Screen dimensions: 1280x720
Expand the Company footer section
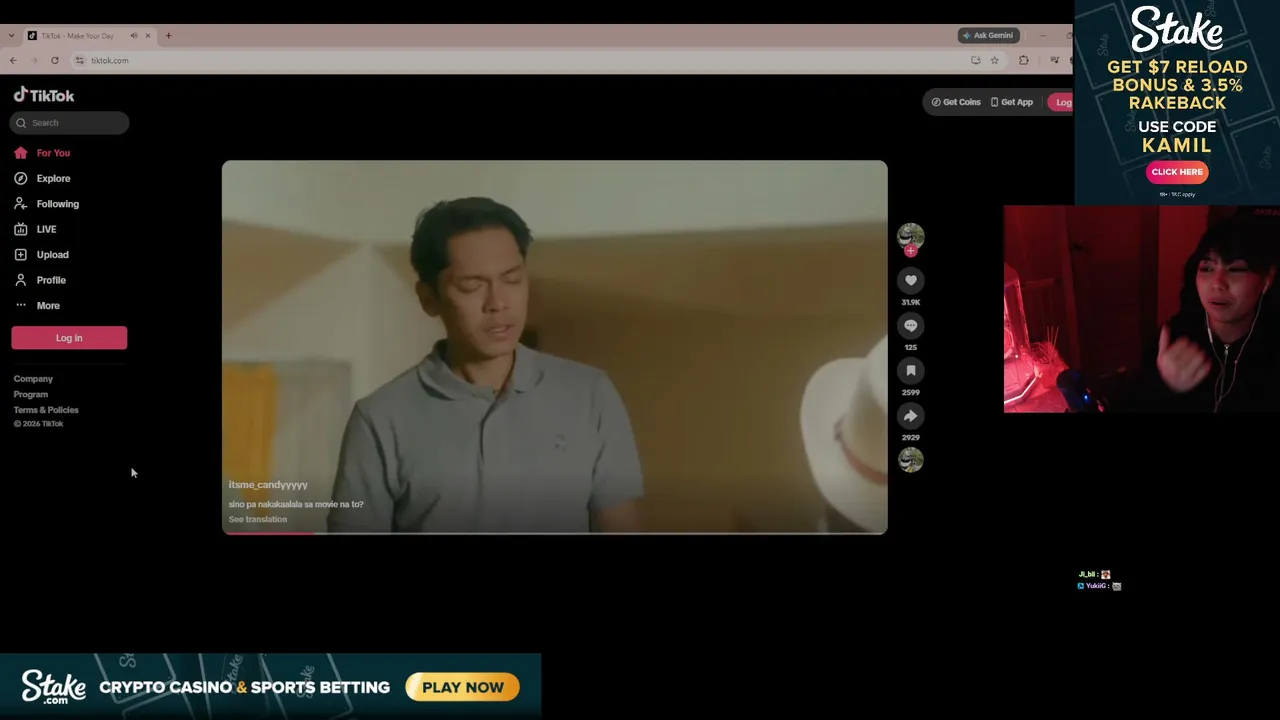[x=33, y=379]
